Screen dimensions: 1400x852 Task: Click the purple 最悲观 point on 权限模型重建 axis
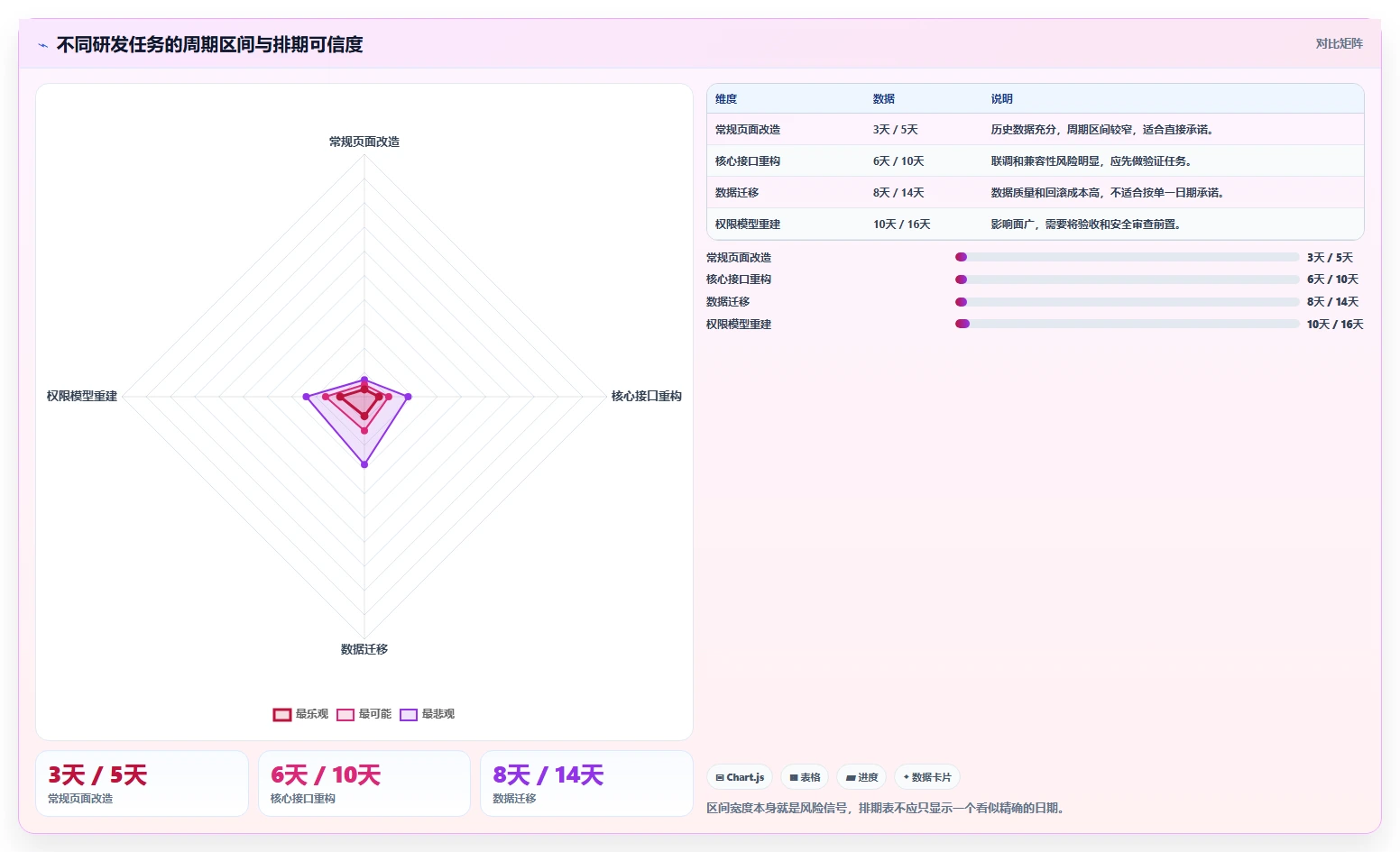pos(306,397)
